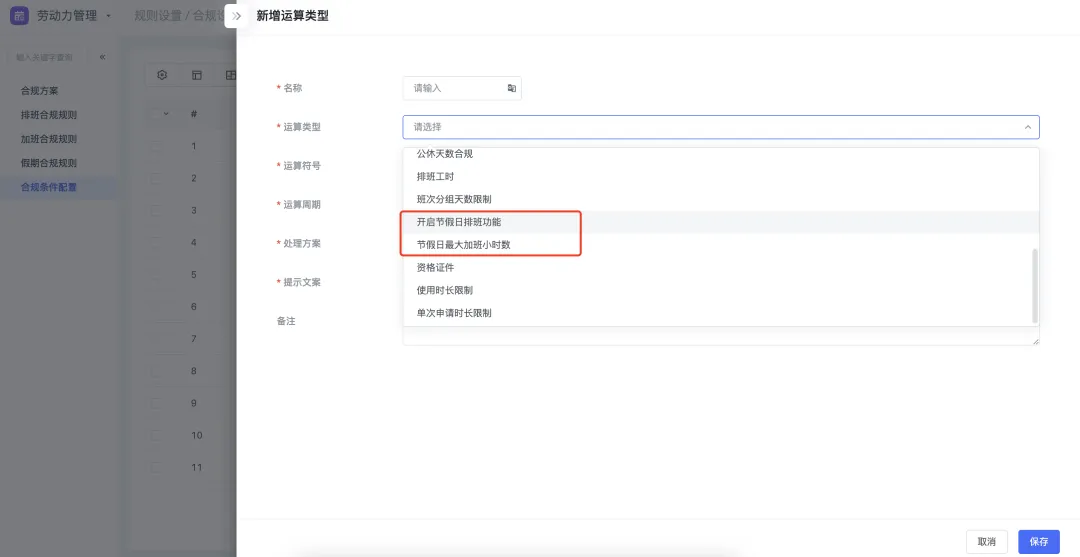Image resolution: width=1080 pixels, height=557 pixels.
Task: Click the 取消 button
Action: (x=986, y=541)
